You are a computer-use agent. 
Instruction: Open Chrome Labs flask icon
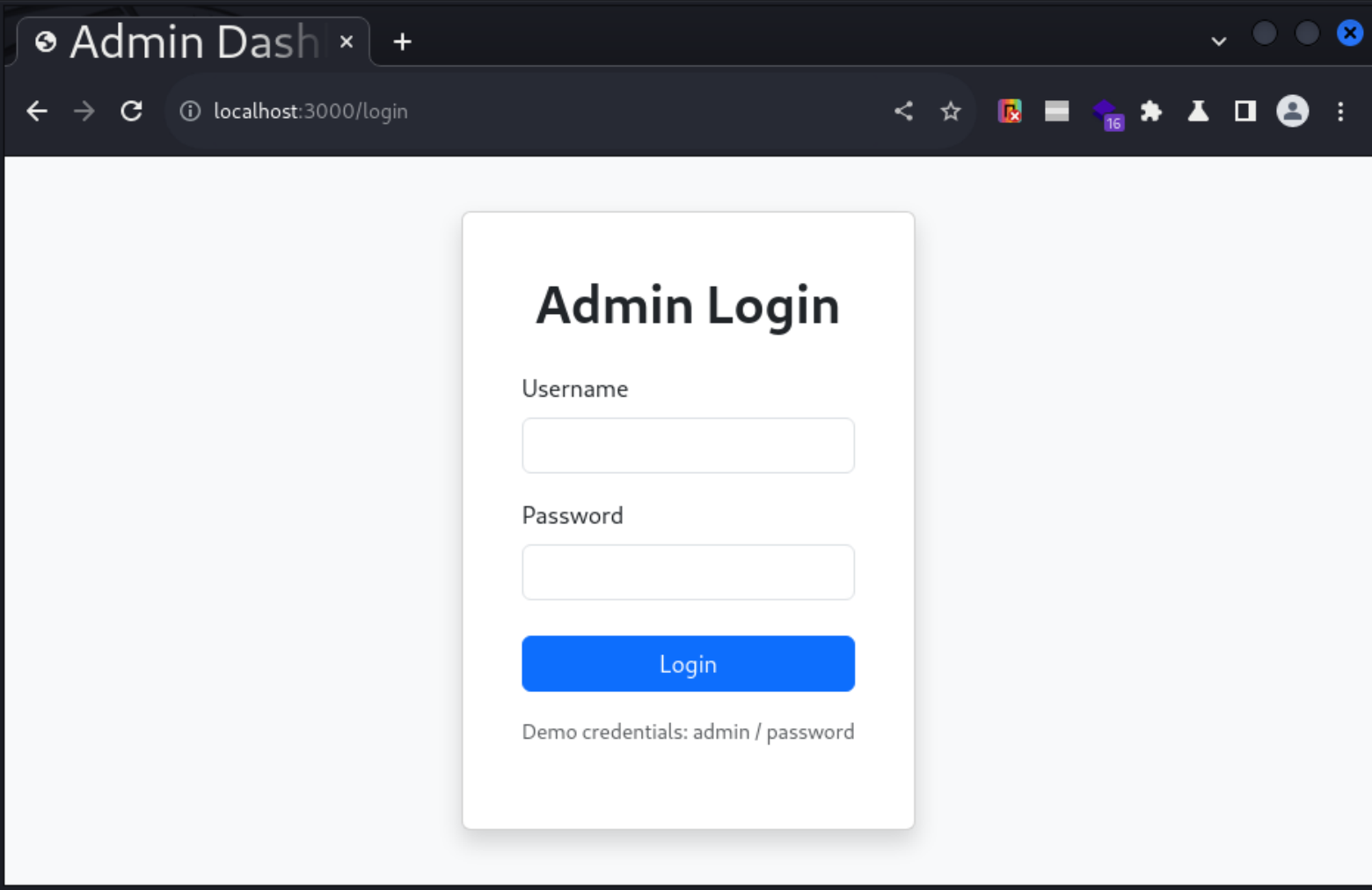pos(1198,112)
